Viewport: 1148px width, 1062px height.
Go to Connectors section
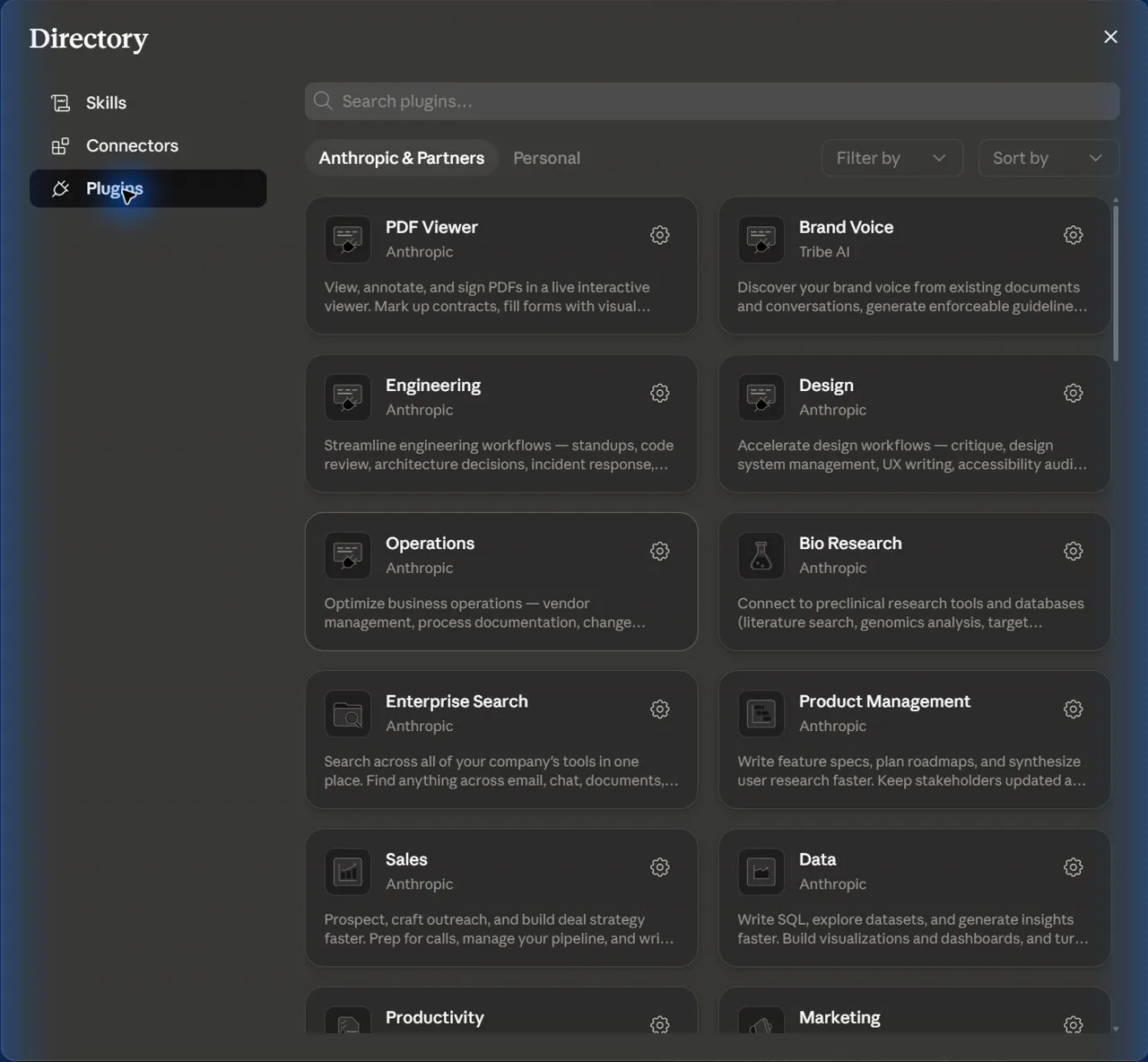(x=148, y=146)
